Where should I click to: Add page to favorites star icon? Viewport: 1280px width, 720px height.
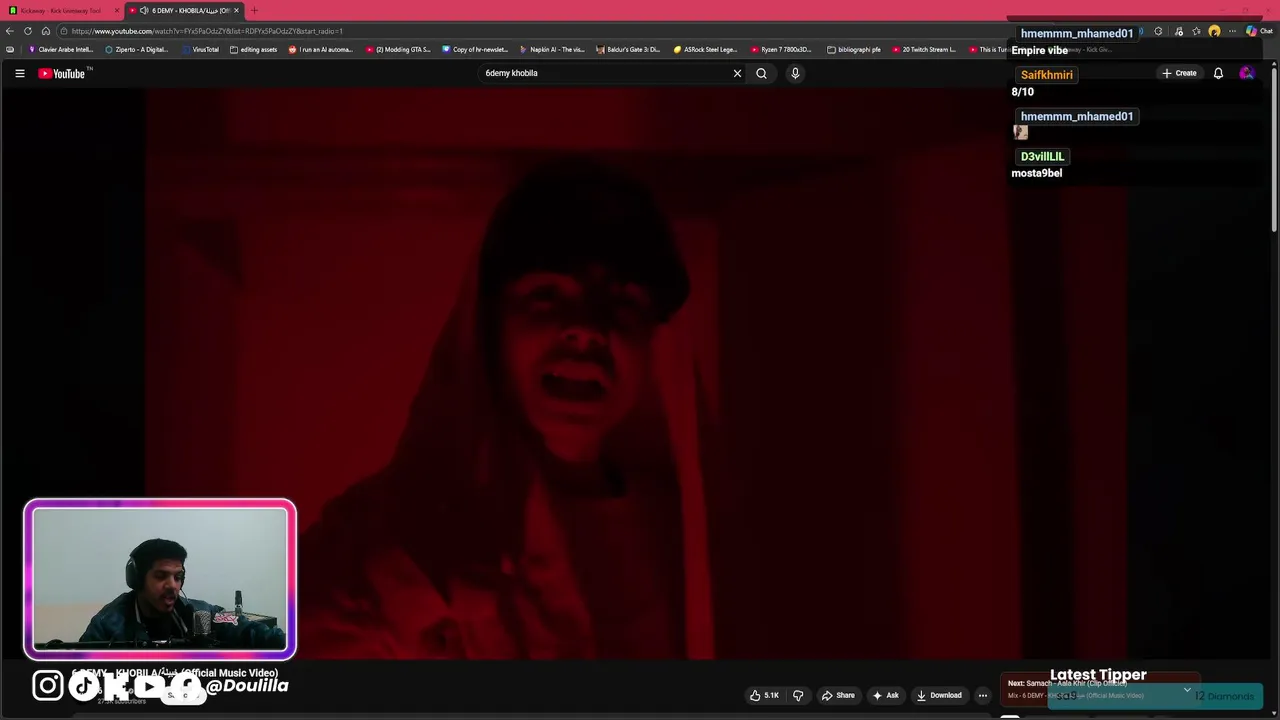1196,31
